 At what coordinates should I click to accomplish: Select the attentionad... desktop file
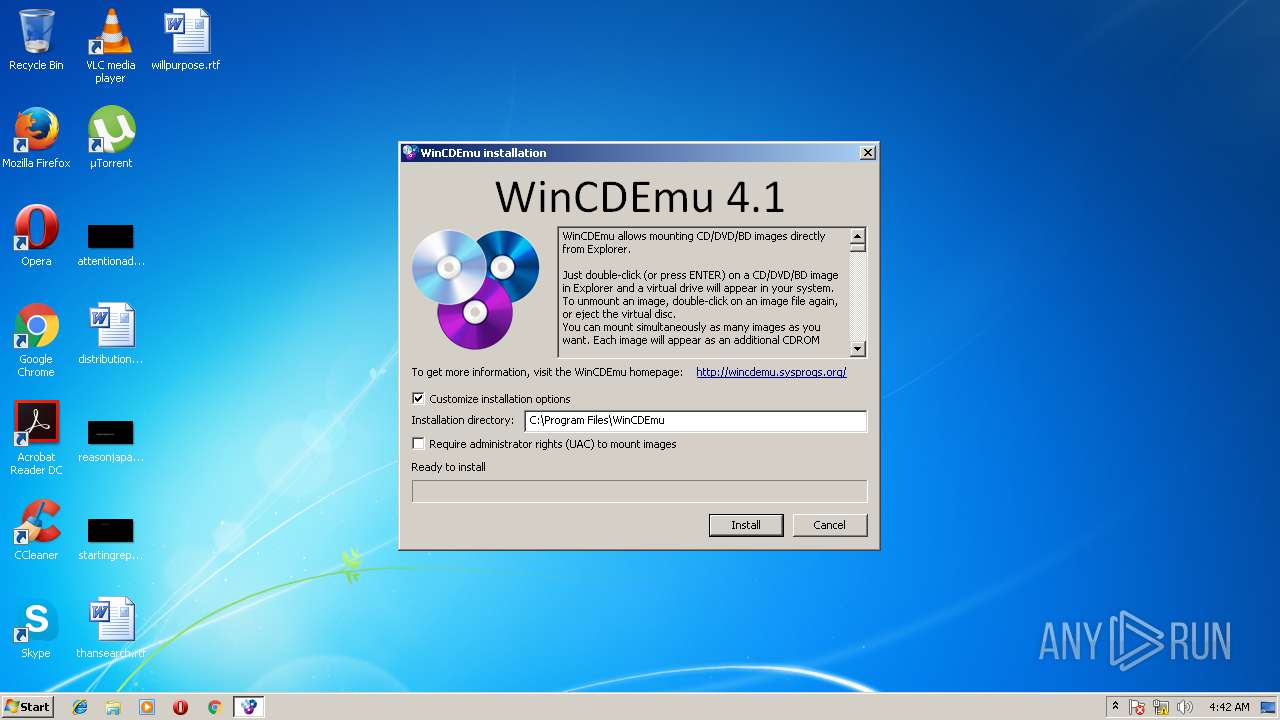pyautogui.click(x=110, y=242)
